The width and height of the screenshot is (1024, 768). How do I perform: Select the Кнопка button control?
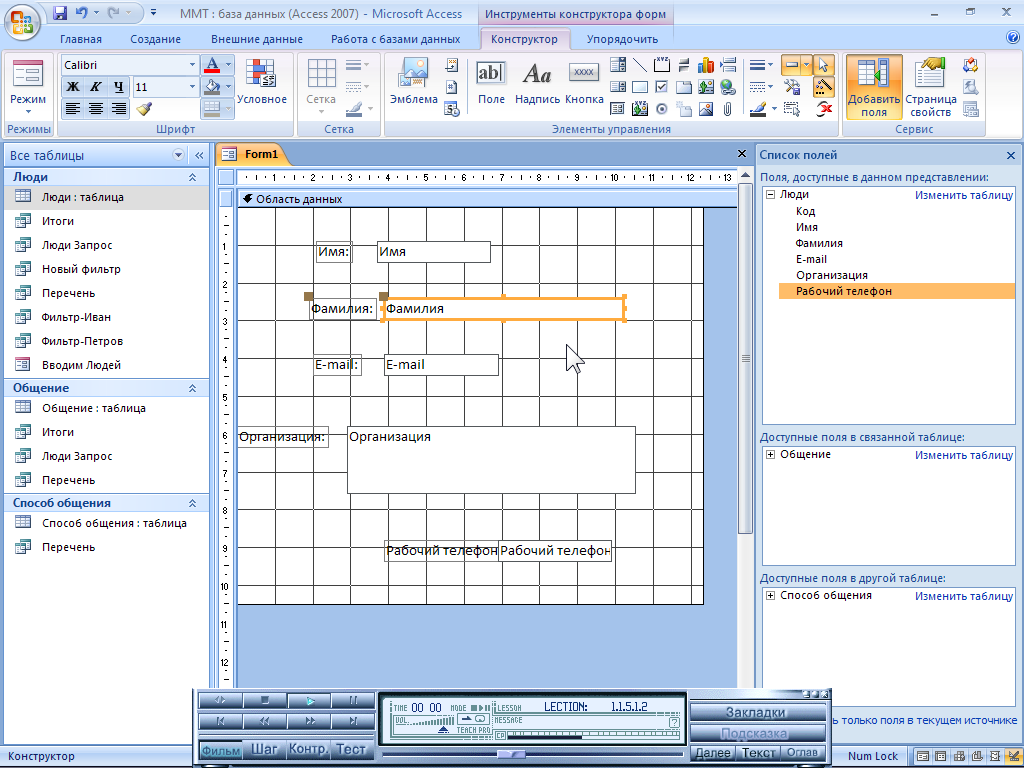coord(584,82)
